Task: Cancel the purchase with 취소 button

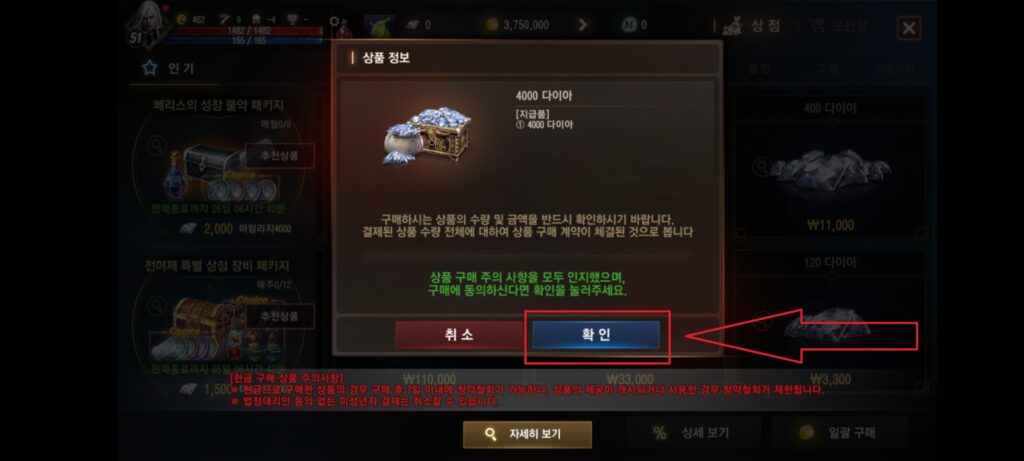Action: coord(459,335)
